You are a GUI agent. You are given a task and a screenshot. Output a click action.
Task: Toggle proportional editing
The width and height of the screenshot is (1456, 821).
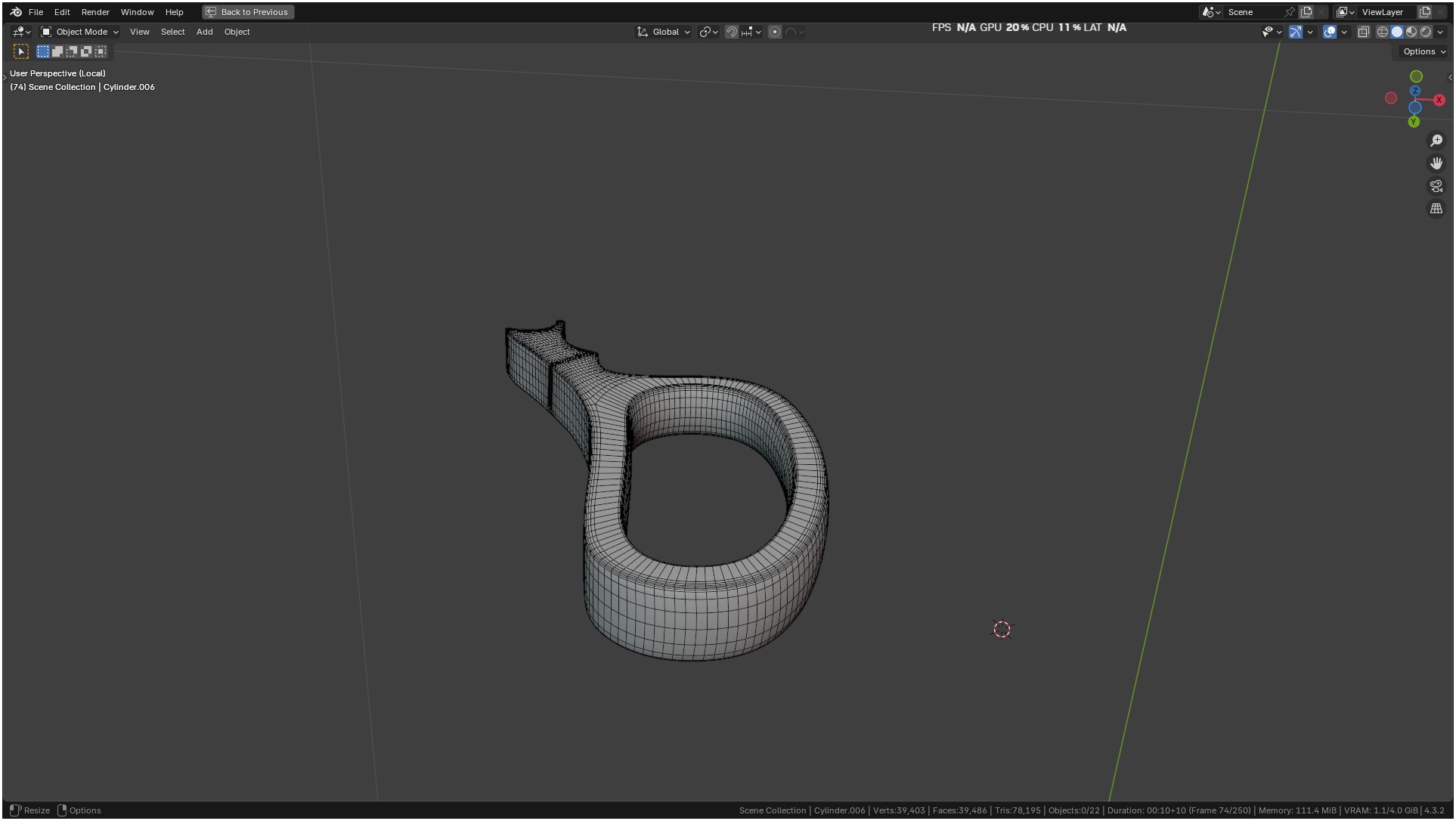pyautogui.click(x=774, y=32)
